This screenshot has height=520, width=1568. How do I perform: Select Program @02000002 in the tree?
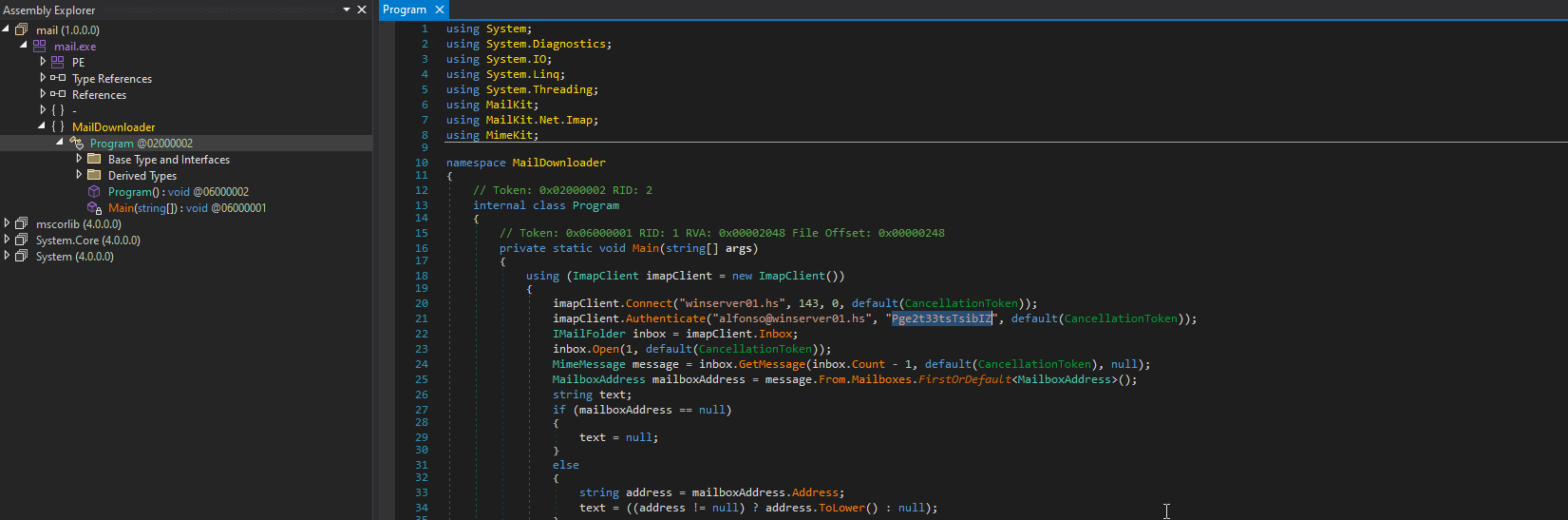pyautogui.click(x=142, y=144)
